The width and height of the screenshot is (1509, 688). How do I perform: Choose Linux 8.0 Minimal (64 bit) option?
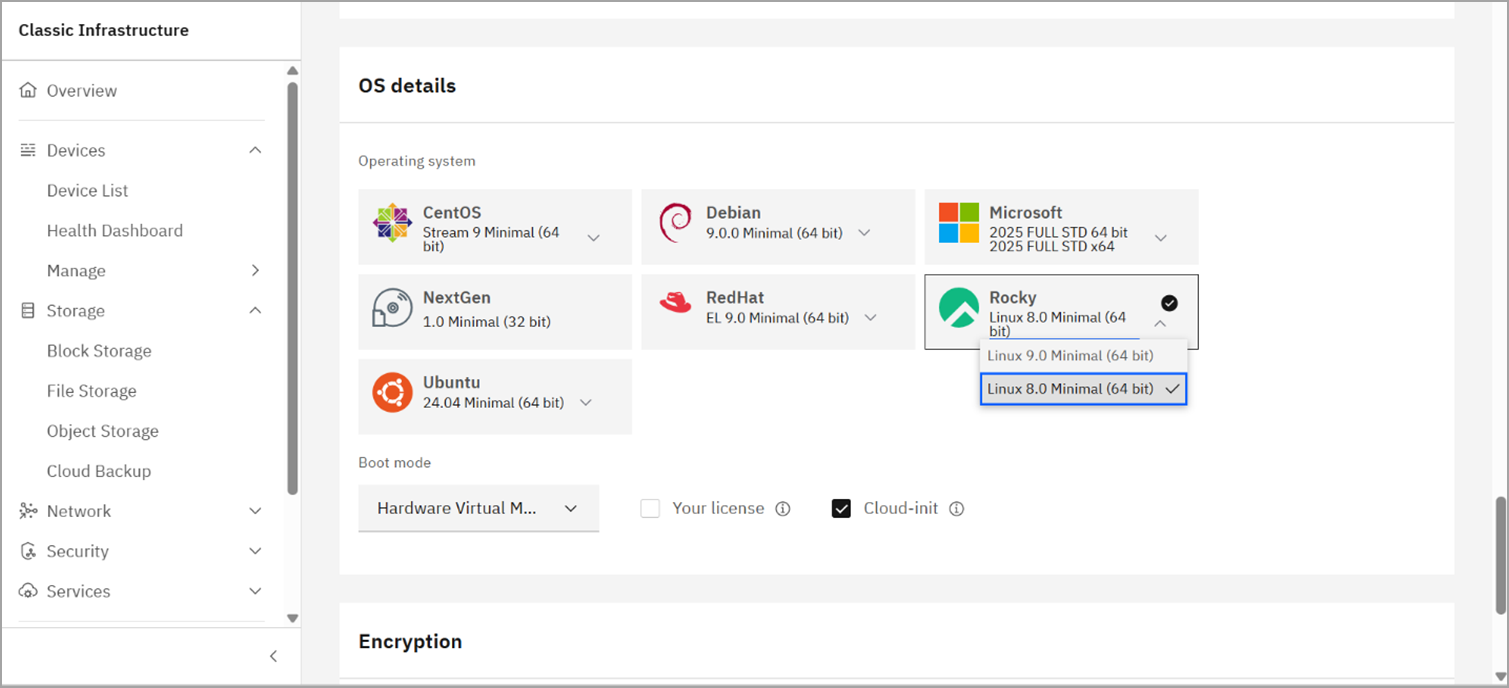(1070, 389)
